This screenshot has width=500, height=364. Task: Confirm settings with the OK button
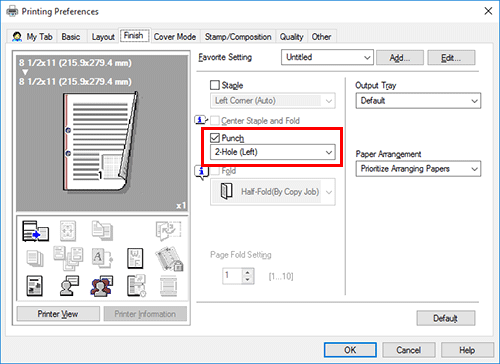point(350,350)
